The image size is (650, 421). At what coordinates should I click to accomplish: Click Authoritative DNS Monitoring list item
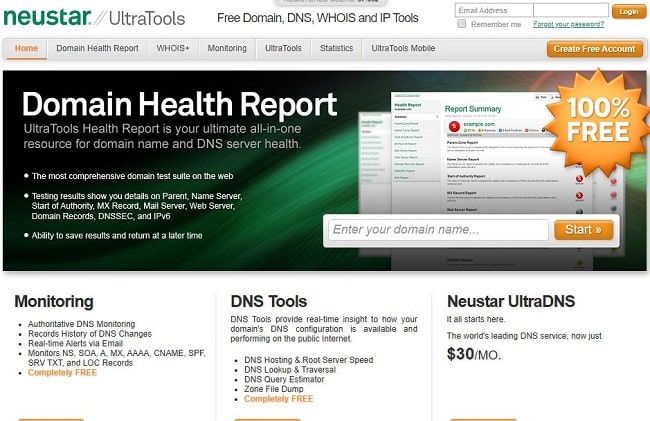tap(81, 324)
